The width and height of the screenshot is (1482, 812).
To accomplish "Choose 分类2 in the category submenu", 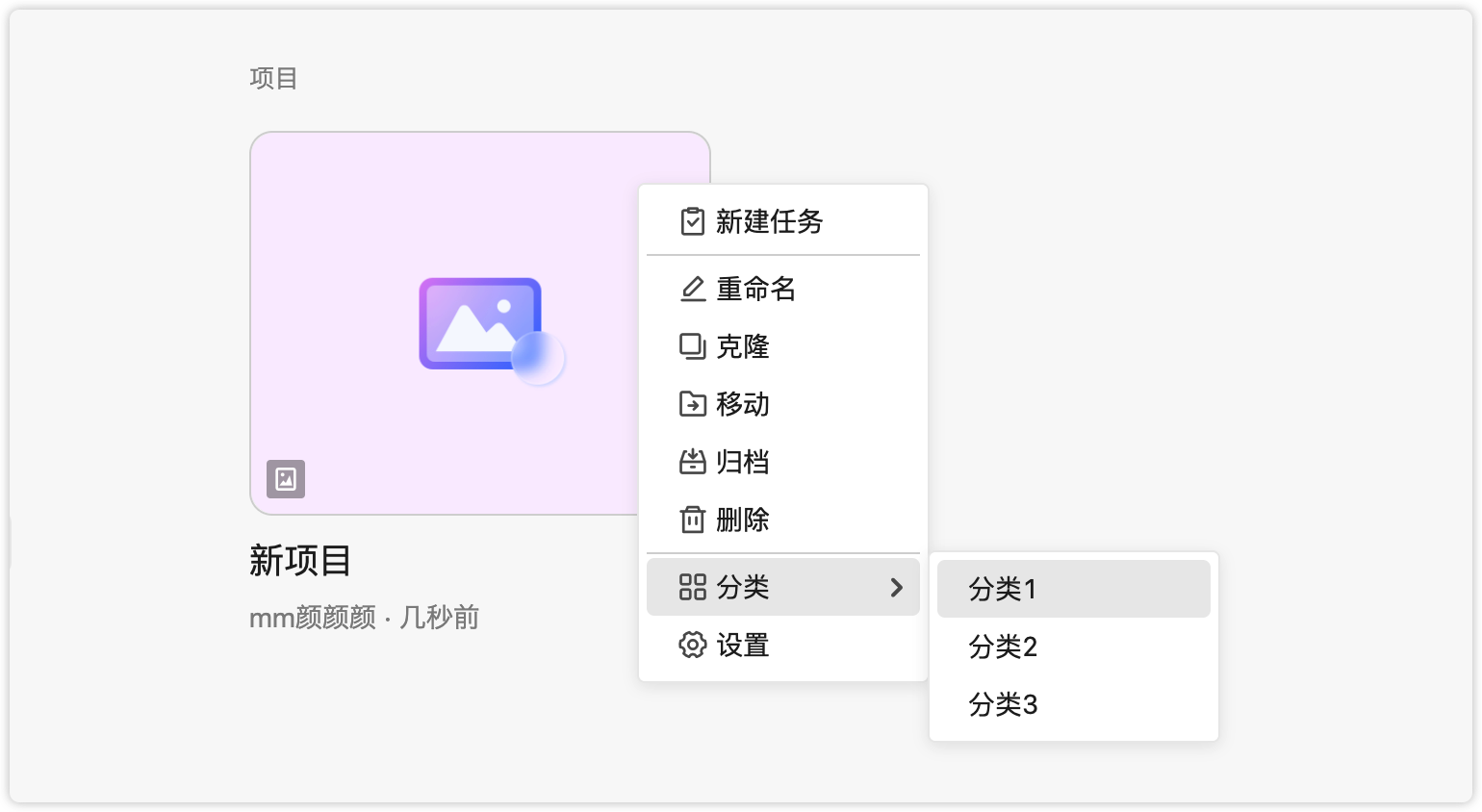I will pos(1003,647).
